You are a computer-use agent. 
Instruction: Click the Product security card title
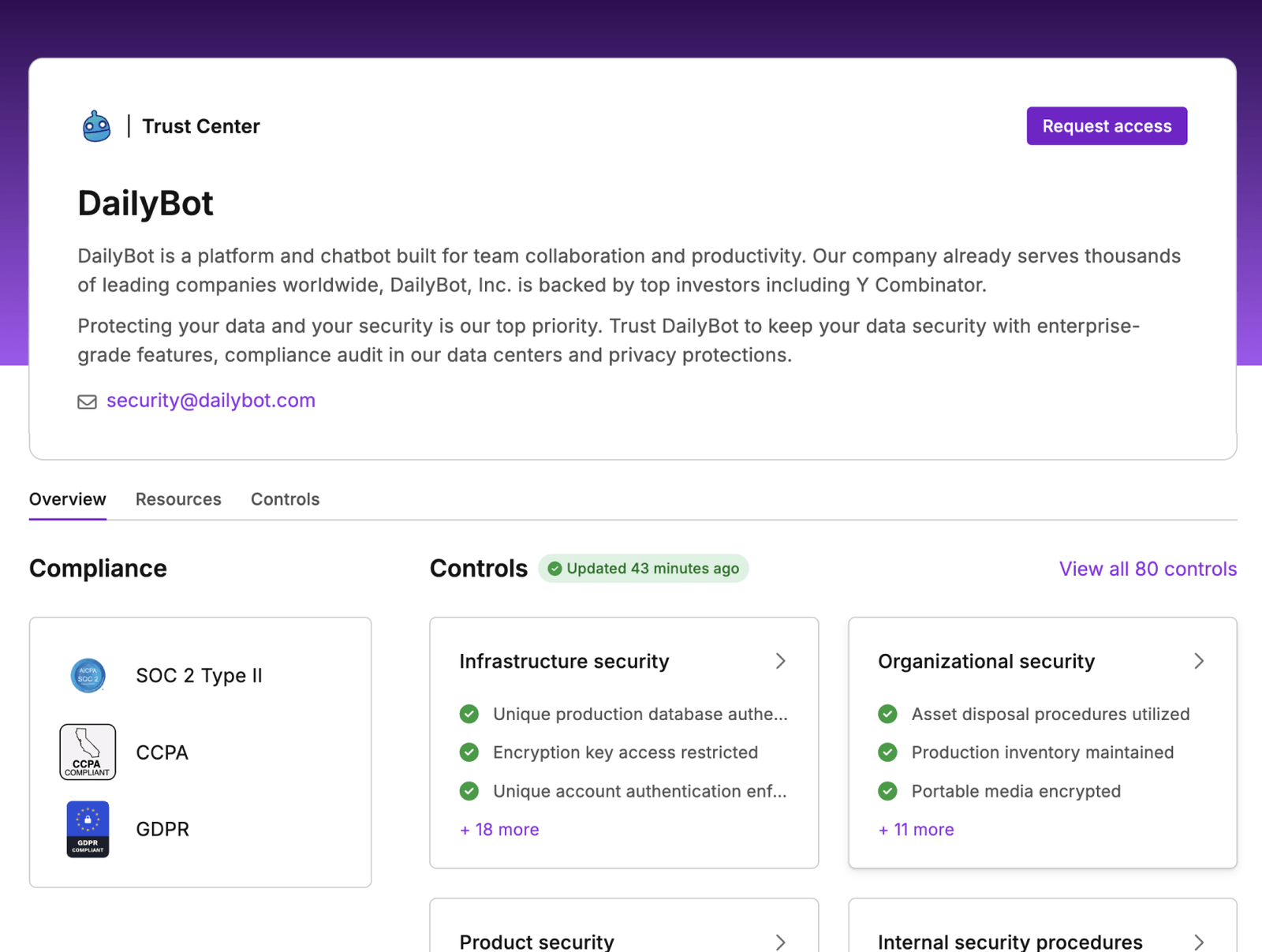coord(536,942)
